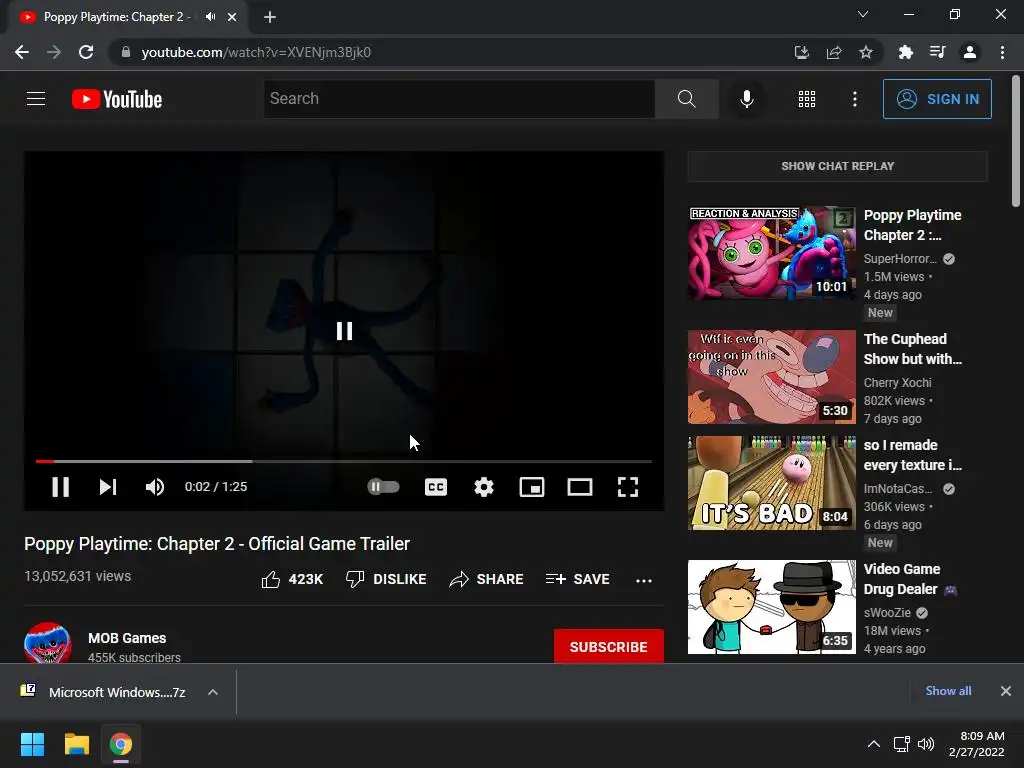
Task: Open 'so I remade every texture' title
Action: click(x=912, y=455)
